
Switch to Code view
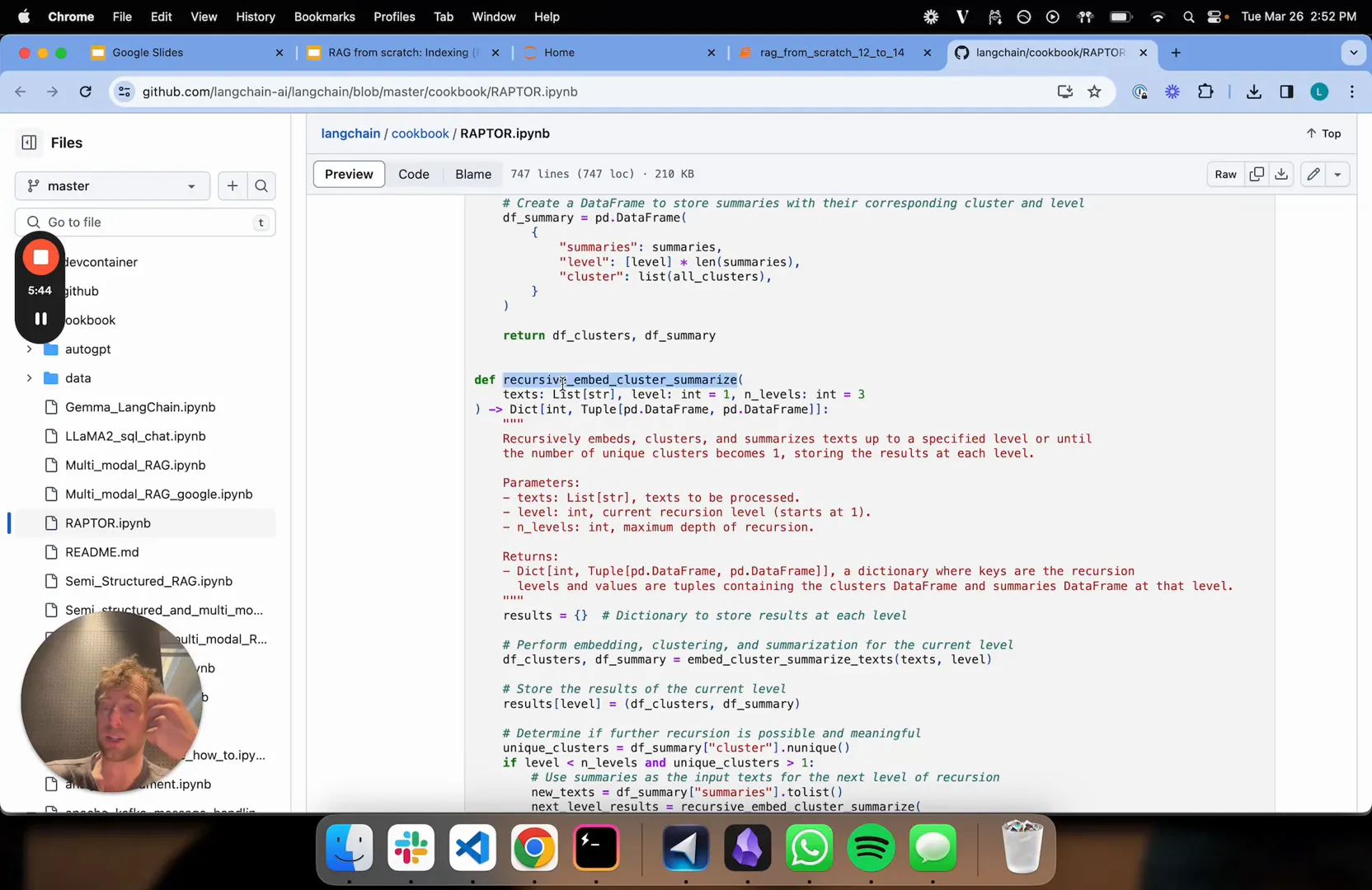(414, 174)
